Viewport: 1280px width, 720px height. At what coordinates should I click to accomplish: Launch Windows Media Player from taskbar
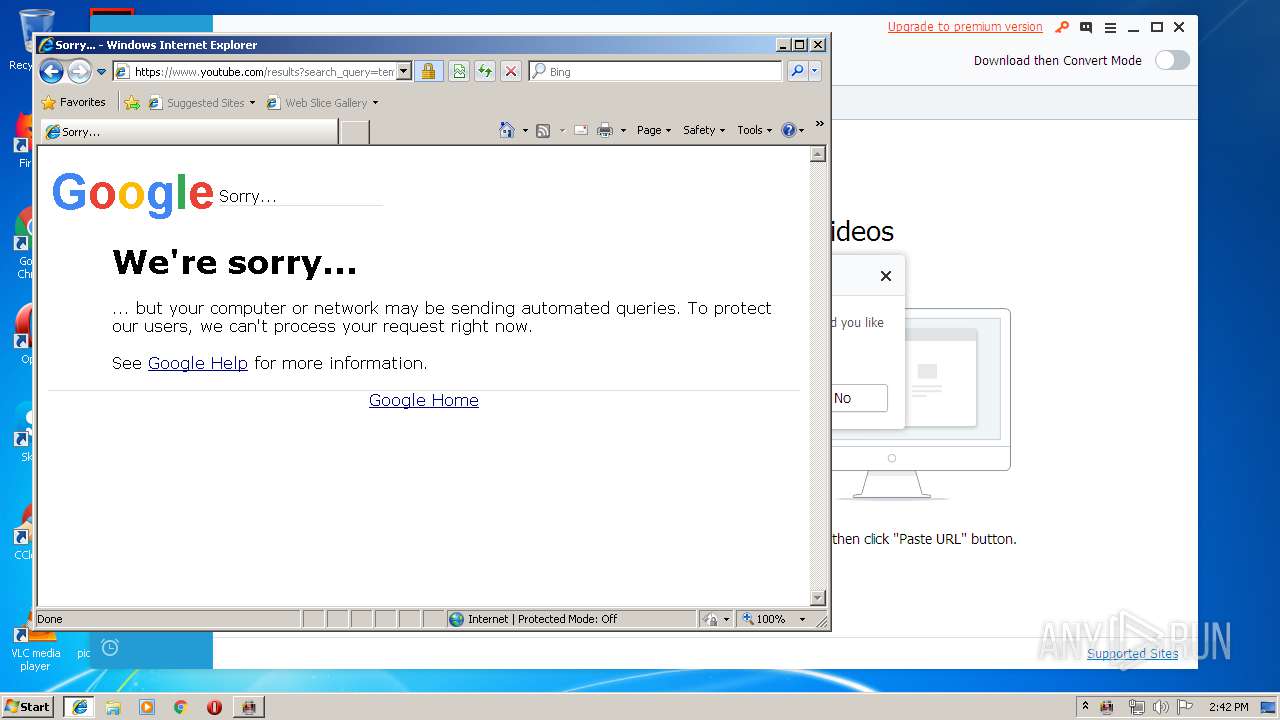coord(147,707)
